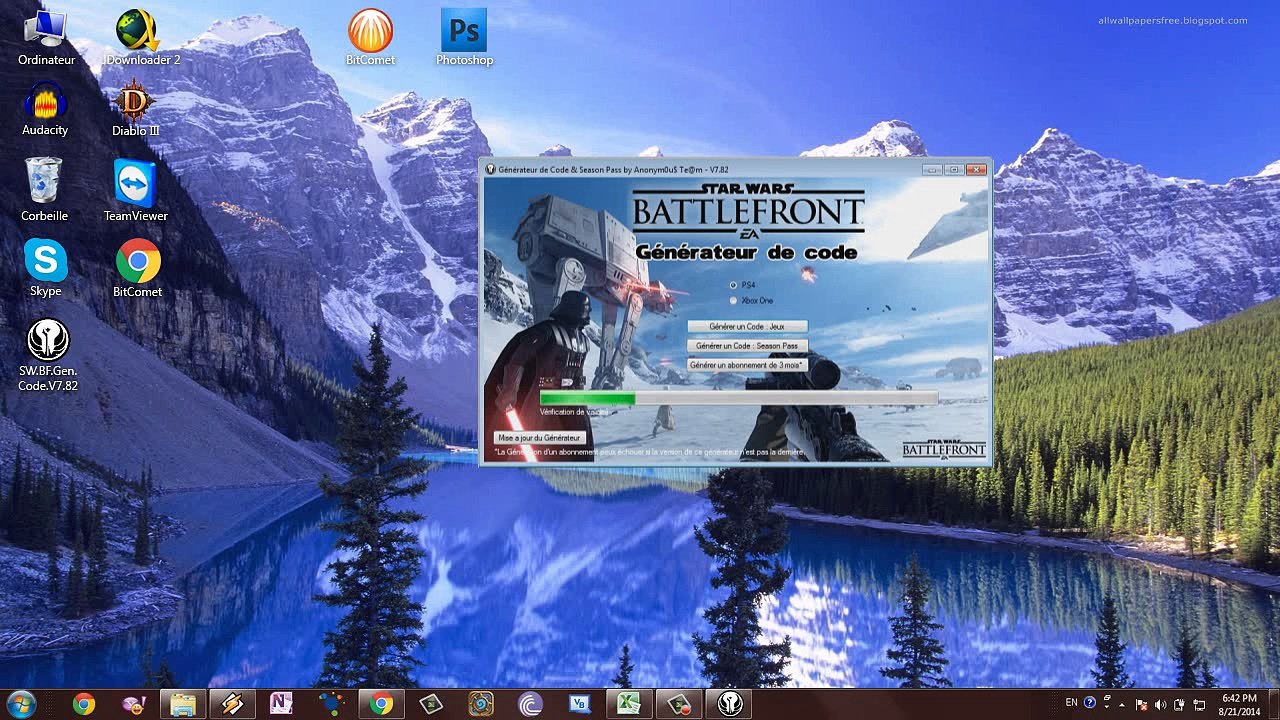Show hidden system tray icons
This screenshot has width=1280, height=720.
[1122, 704]
